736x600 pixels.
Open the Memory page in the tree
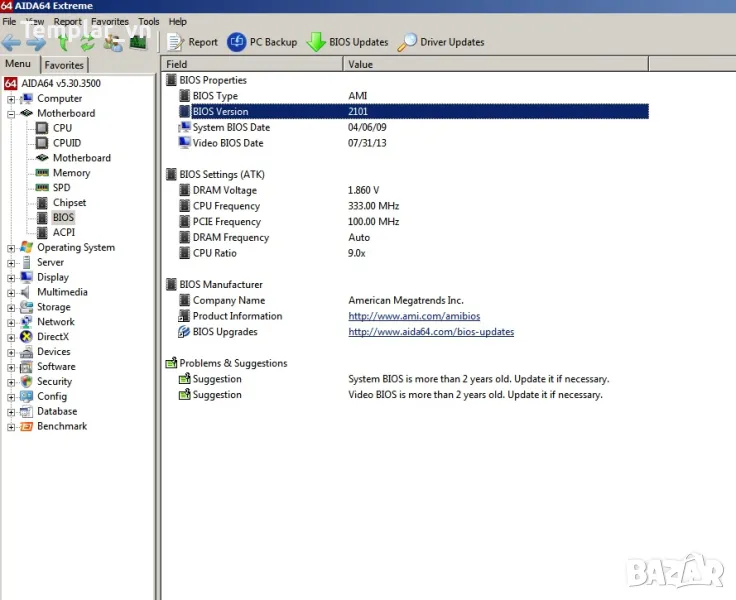pos(71,173)
